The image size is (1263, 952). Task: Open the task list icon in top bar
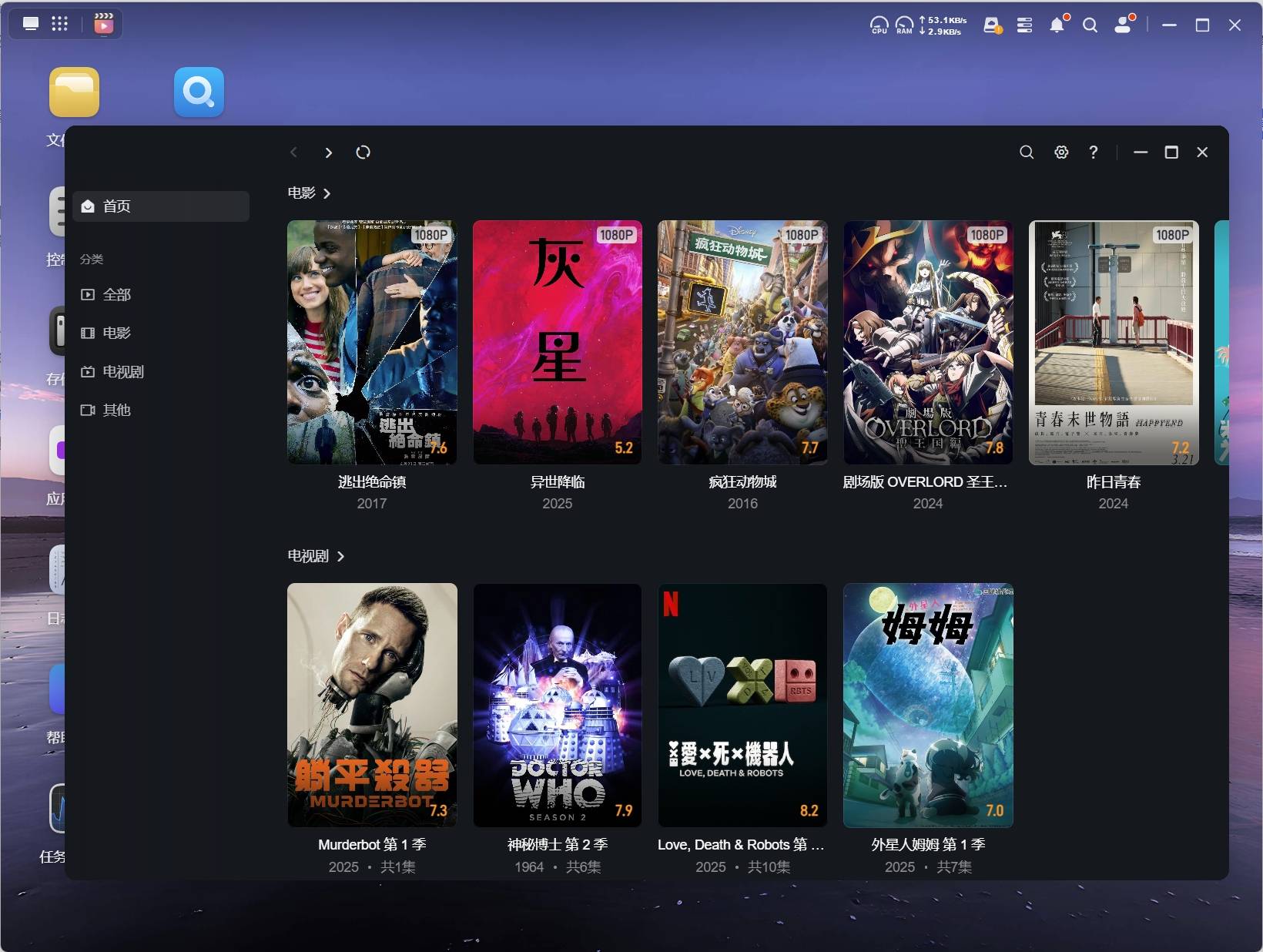pos(1024,25)
